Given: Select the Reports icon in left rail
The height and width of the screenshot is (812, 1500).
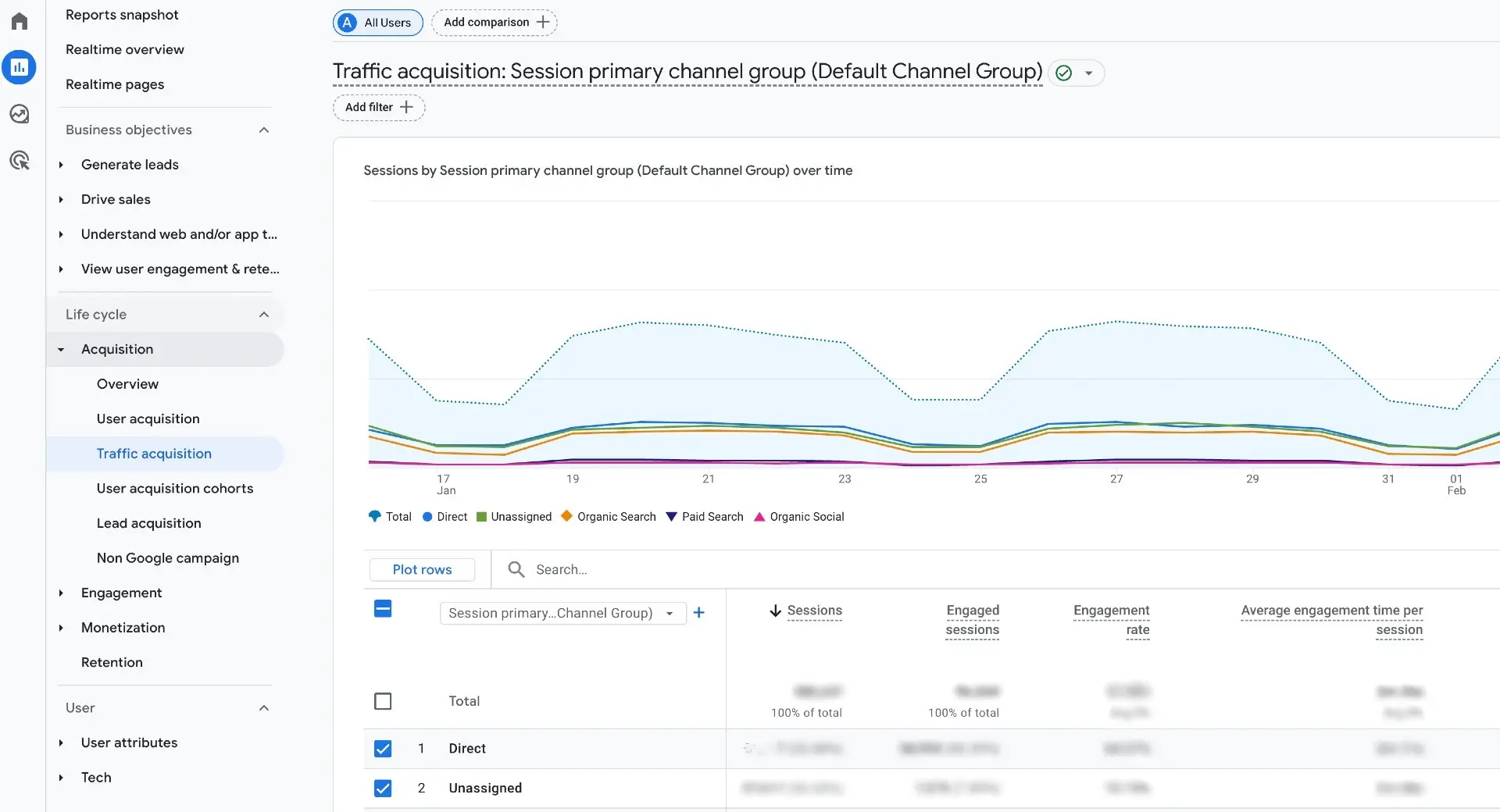Looking at the screenshot, I should click(x=19, y=67).
